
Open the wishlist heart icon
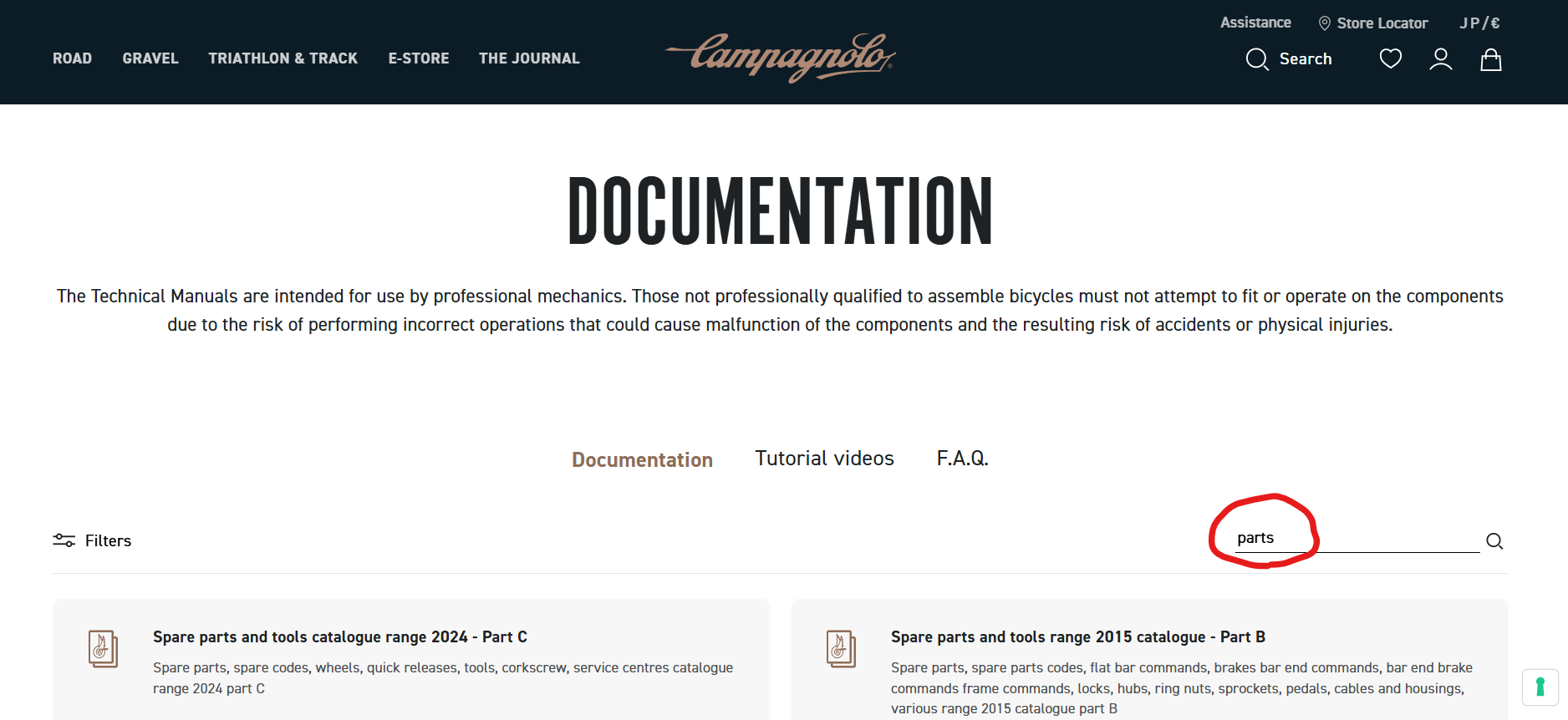pos(1390,59)
